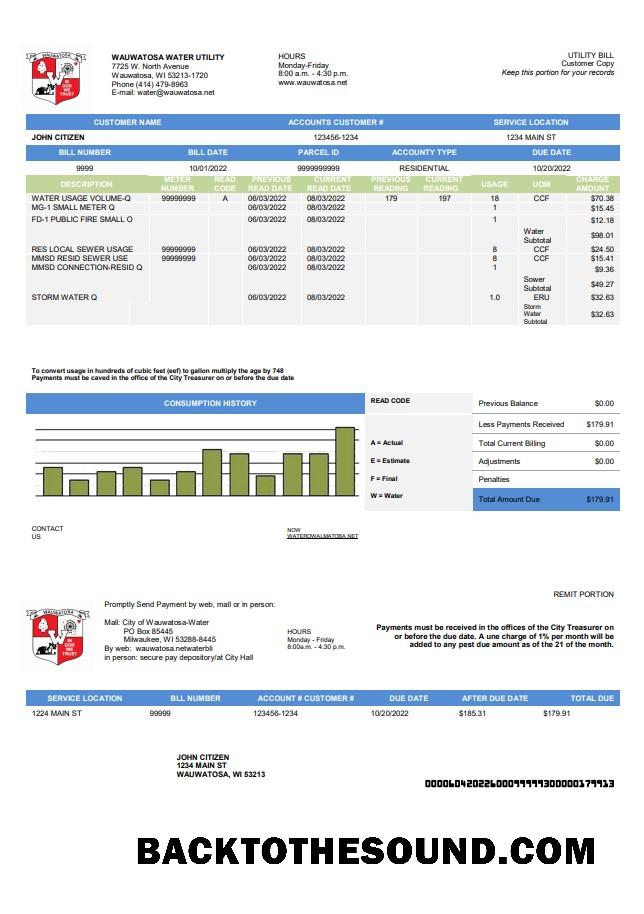This screenshot has width=644, height=914.
Task: Click the MG-1 SMALL METER Q description
Action: point(73,208)
